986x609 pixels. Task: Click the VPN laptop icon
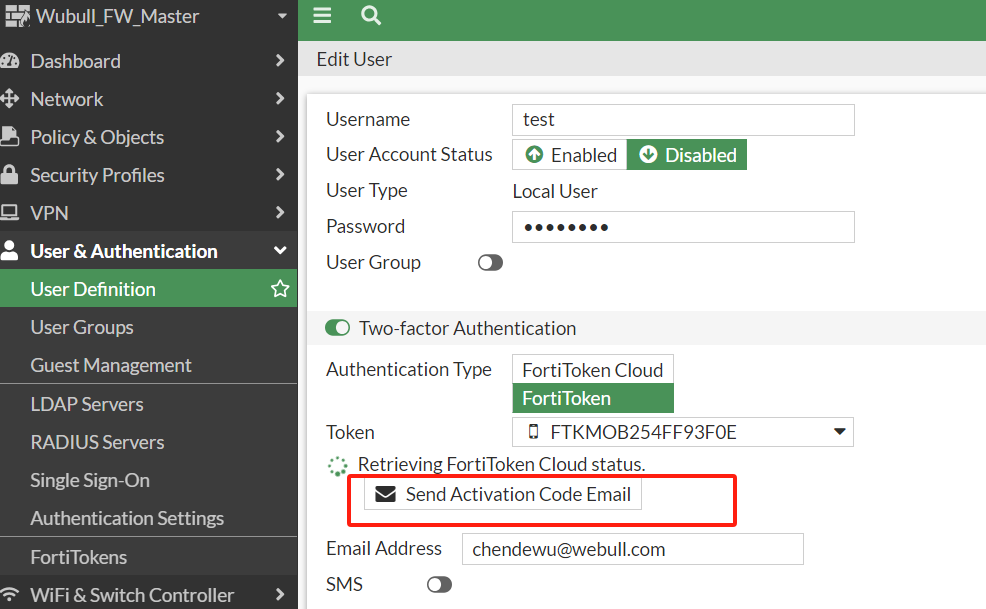click(x=9, y=213)
